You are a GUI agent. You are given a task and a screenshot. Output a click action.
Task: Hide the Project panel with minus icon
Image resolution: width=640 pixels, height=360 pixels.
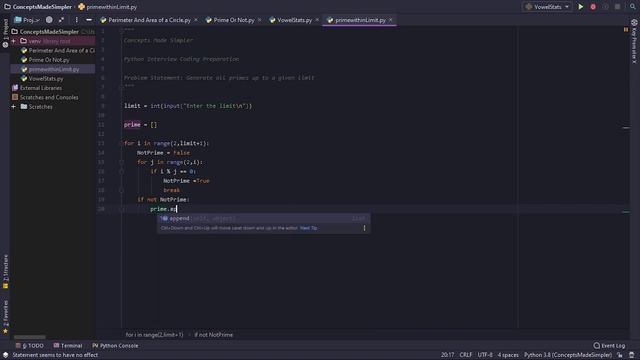(89, 20)
